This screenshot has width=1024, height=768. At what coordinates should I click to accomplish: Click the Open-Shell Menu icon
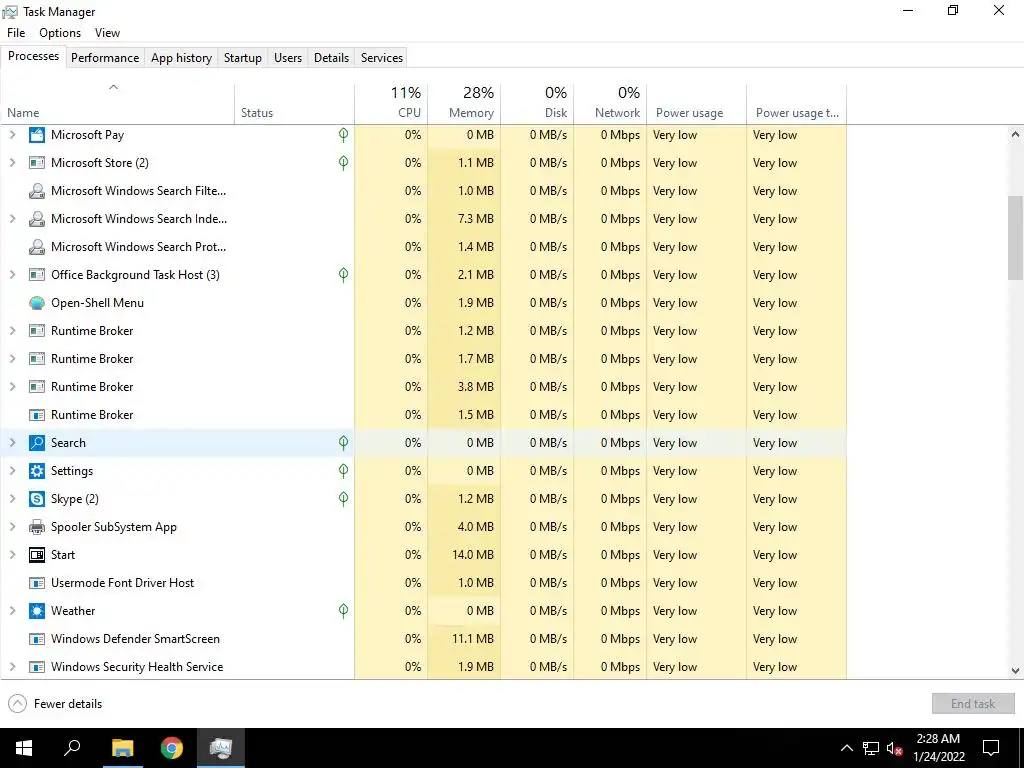(37, 303)
